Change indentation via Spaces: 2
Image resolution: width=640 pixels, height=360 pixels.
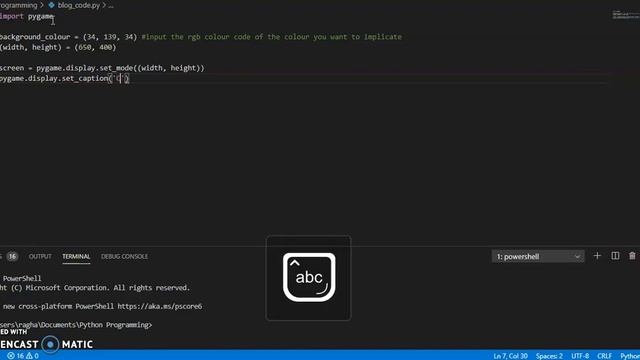coord(549,356)
